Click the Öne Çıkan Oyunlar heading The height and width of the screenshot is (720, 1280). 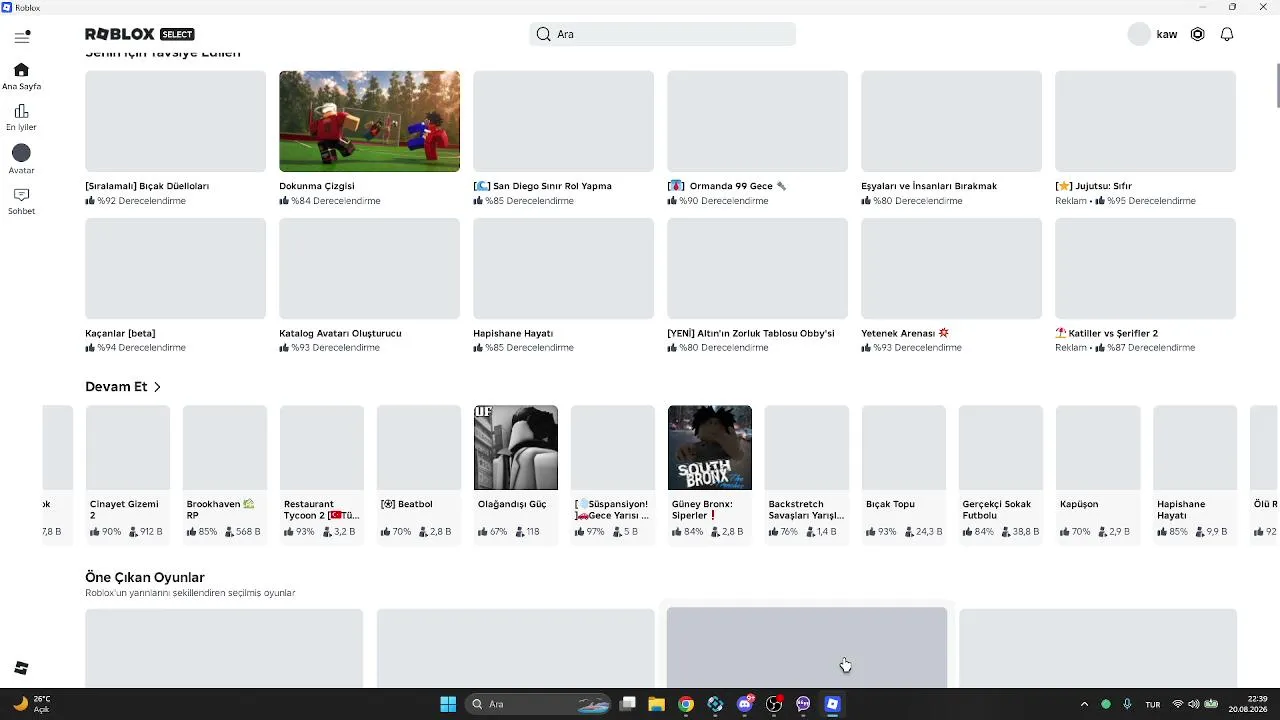(145, 577)
